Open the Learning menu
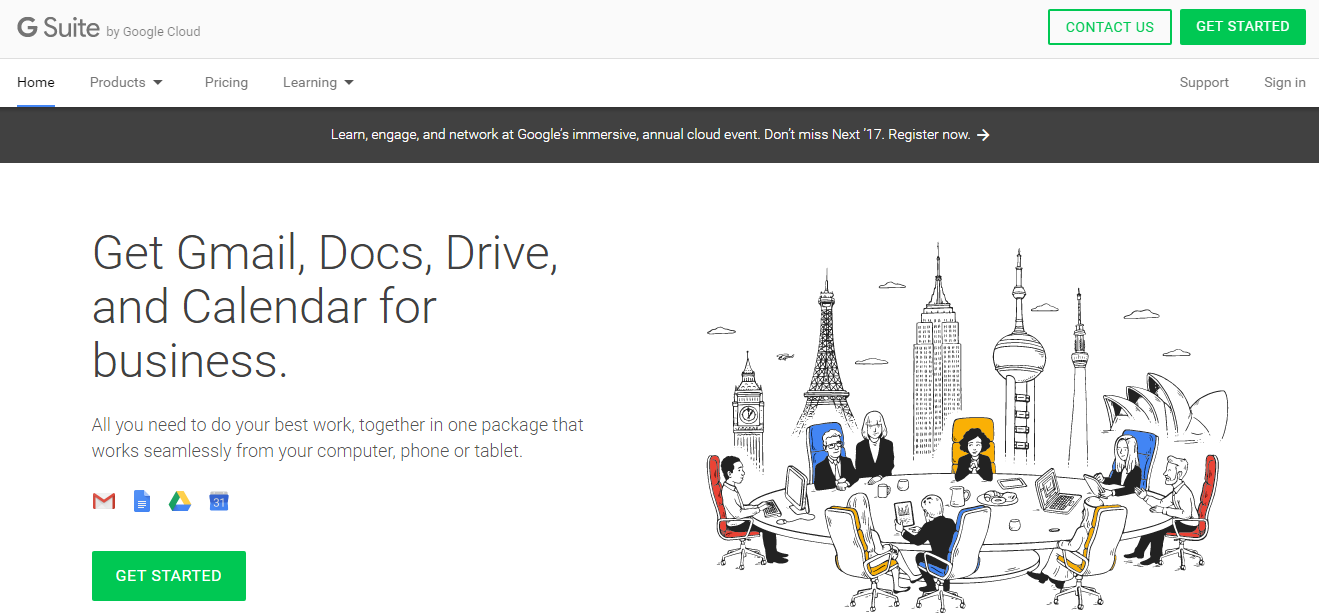 pos(319,82)
